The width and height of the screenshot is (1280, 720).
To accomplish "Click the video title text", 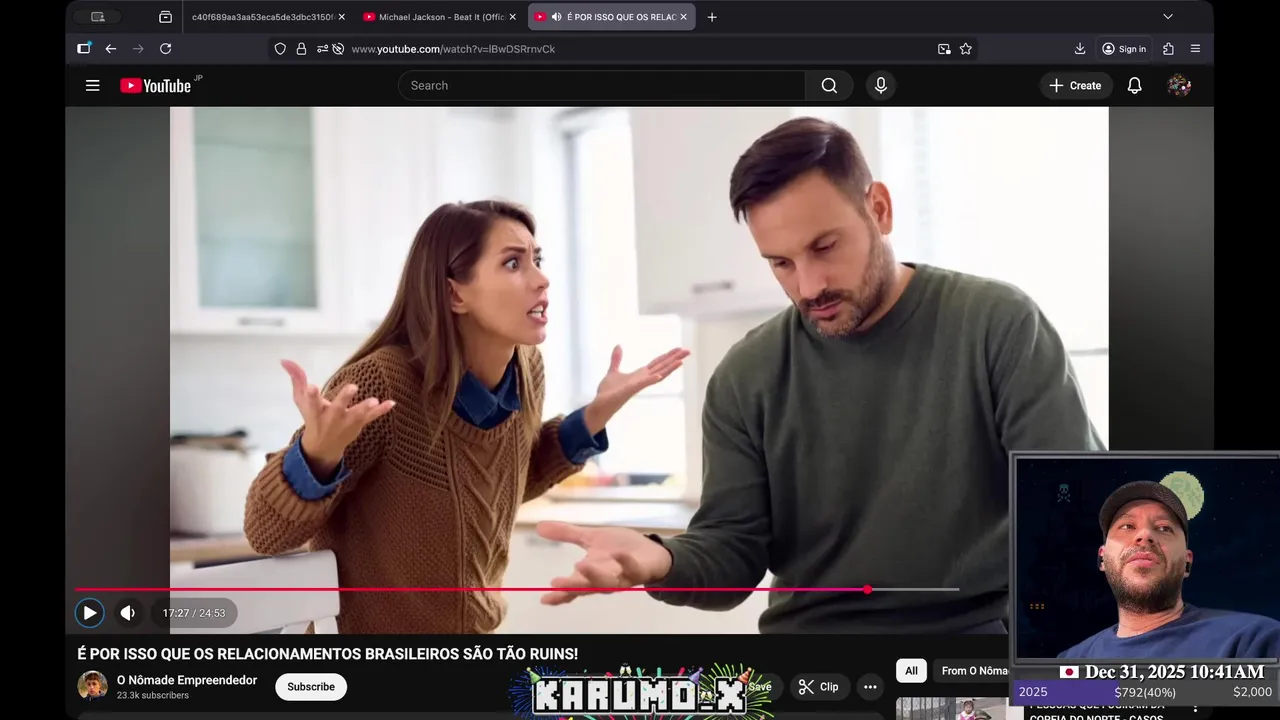I will click(328, 654).
